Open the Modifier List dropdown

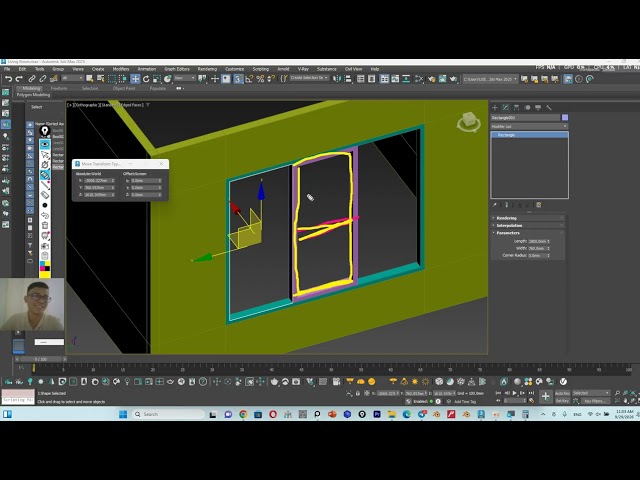(x=529, y=127)
